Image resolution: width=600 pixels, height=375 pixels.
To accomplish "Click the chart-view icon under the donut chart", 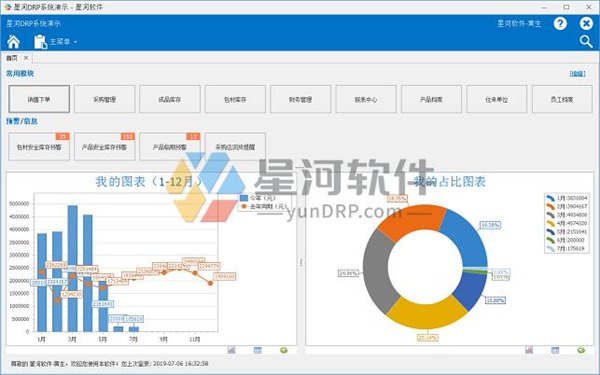I will 529,350.
